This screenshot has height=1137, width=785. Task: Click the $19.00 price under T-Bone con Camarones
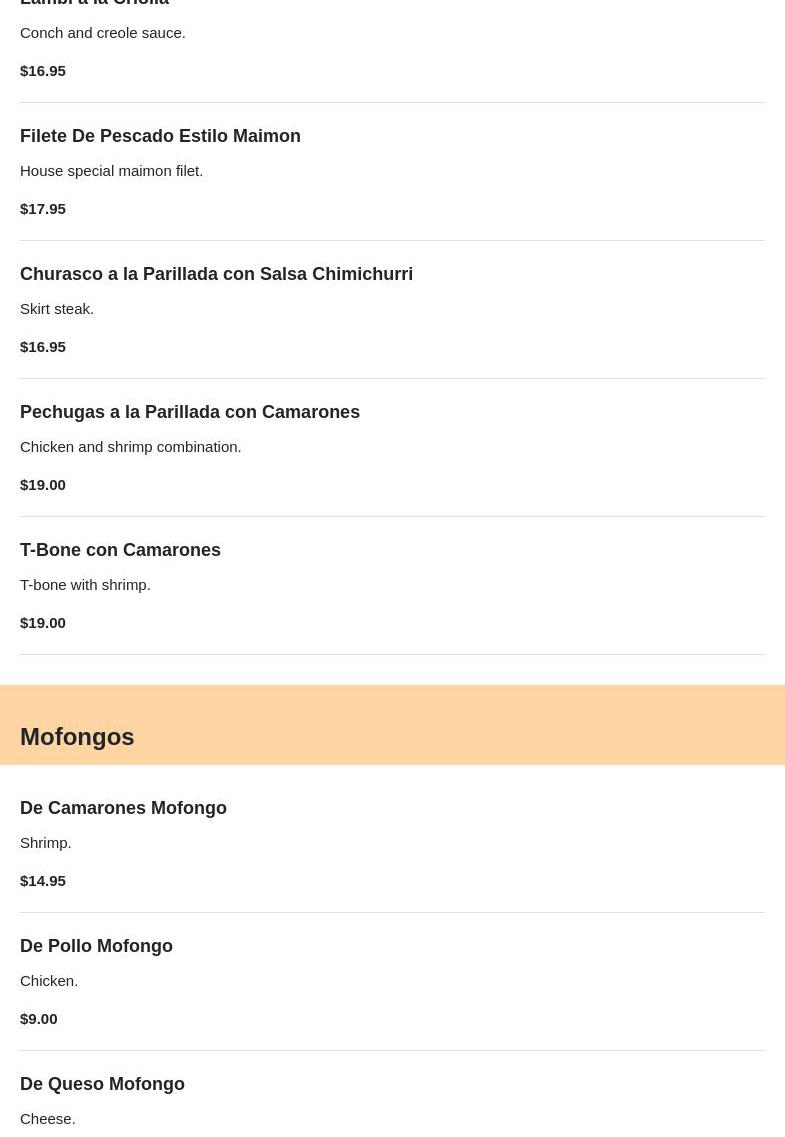pos(43,623)
